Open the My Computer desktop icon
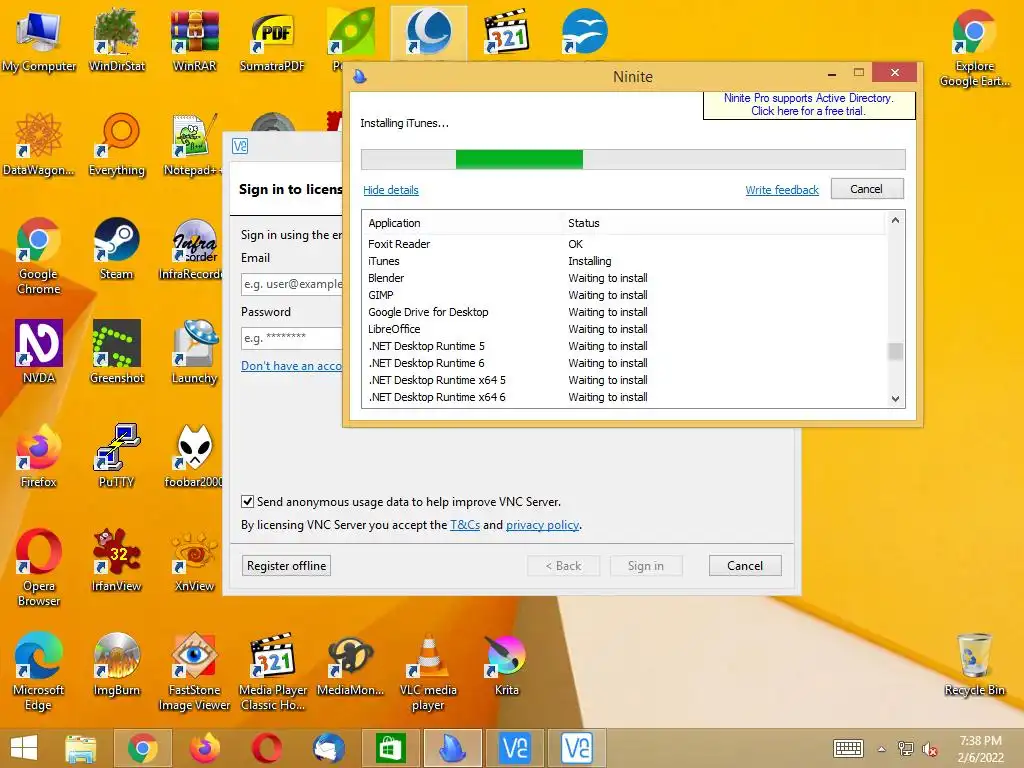 pyautogui.click(x=39, y=41)
